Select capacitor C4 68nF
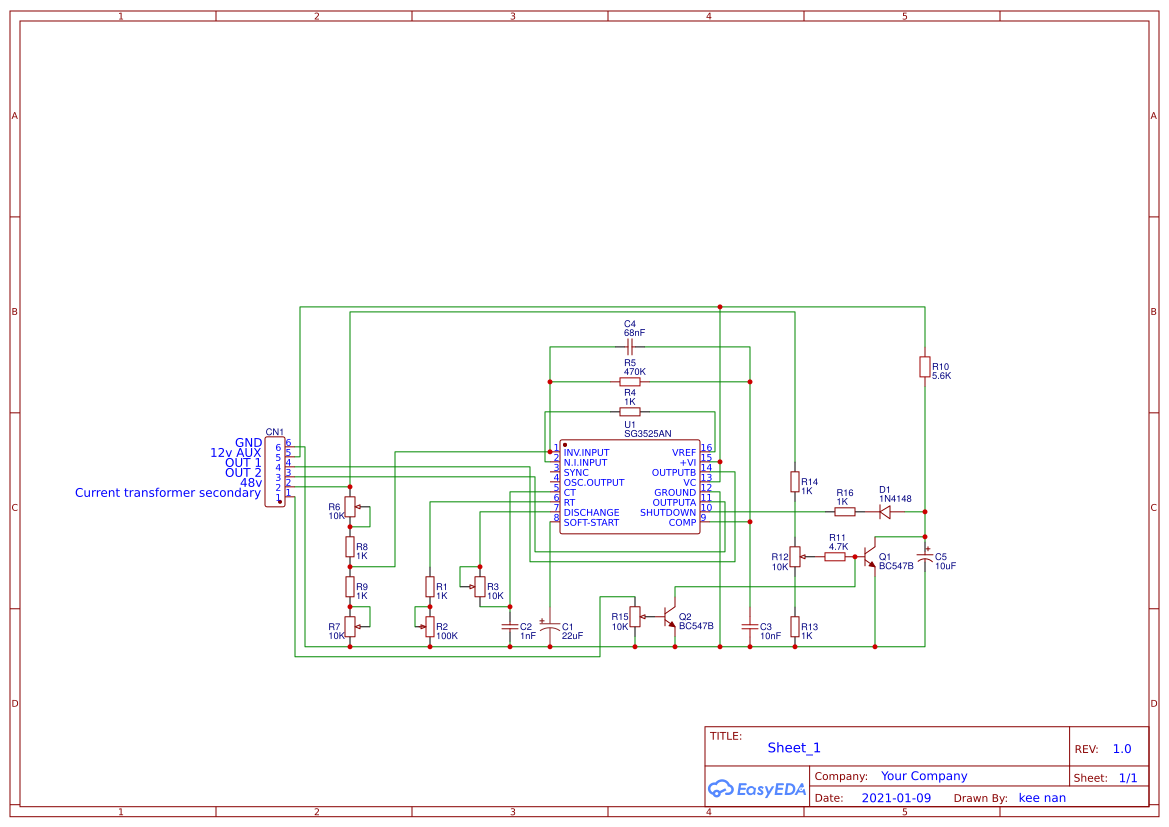This screenshot has width=1169, height=827. (x=630, y=345)
